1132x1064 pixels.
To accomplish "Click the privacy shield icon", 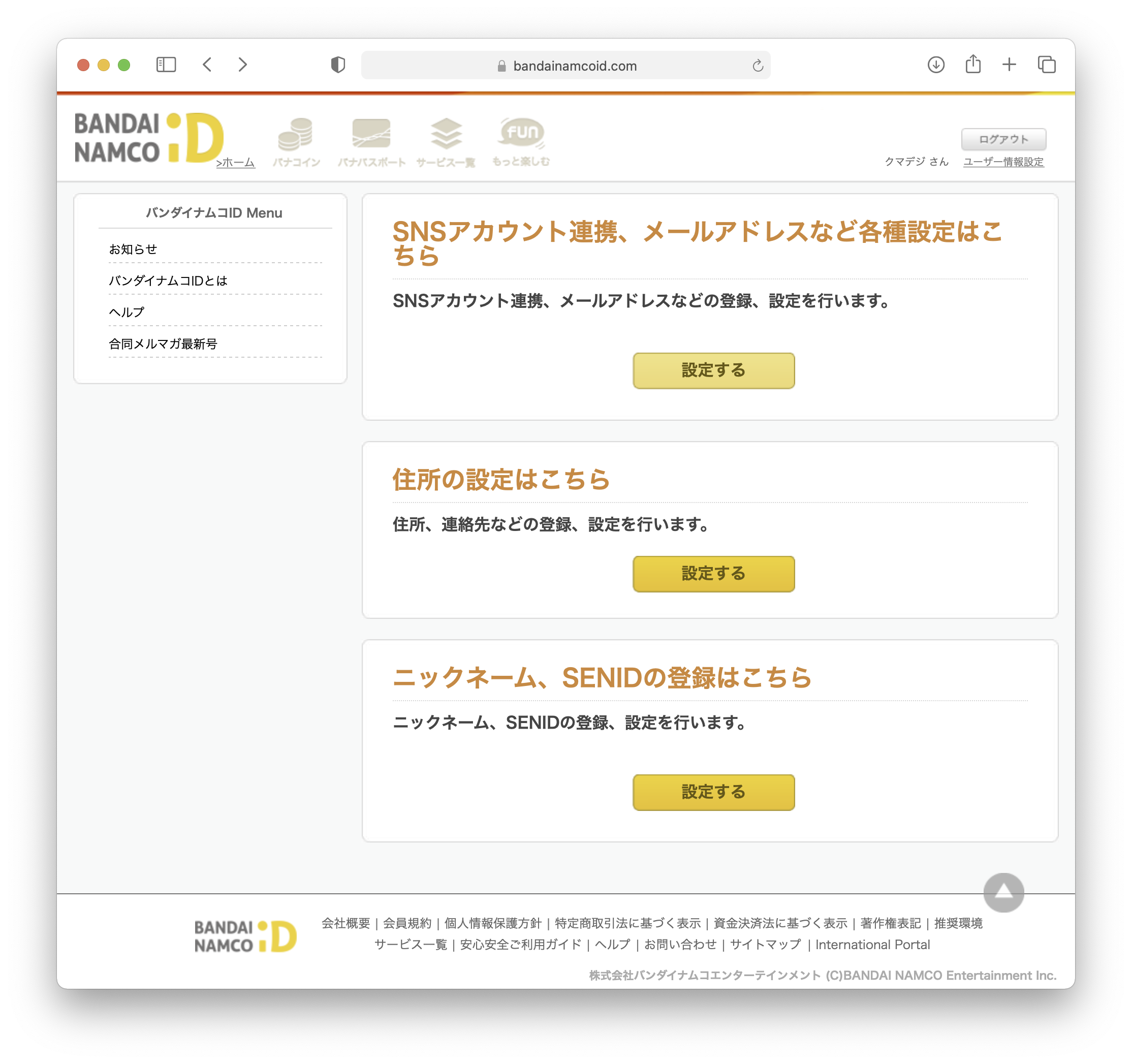I will [x=338, y=65].
